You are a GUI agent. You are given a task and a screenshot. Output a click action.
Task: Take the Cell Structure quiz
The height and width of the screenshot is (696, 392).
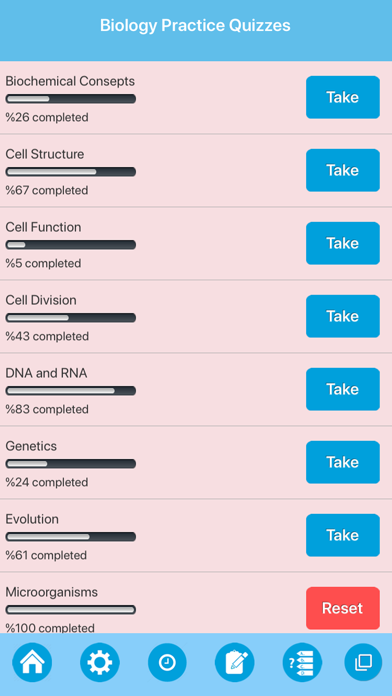click(x=343, y=170)
